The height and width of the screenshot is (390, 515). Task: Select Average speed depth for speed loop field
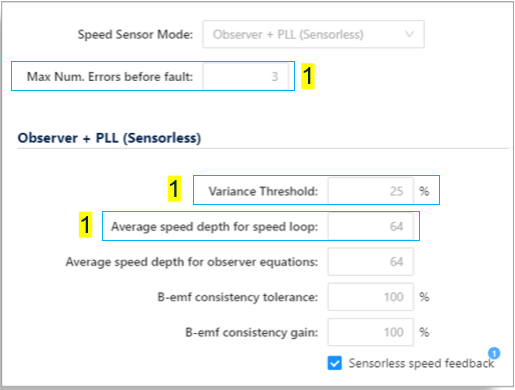[x=371, y=227]
